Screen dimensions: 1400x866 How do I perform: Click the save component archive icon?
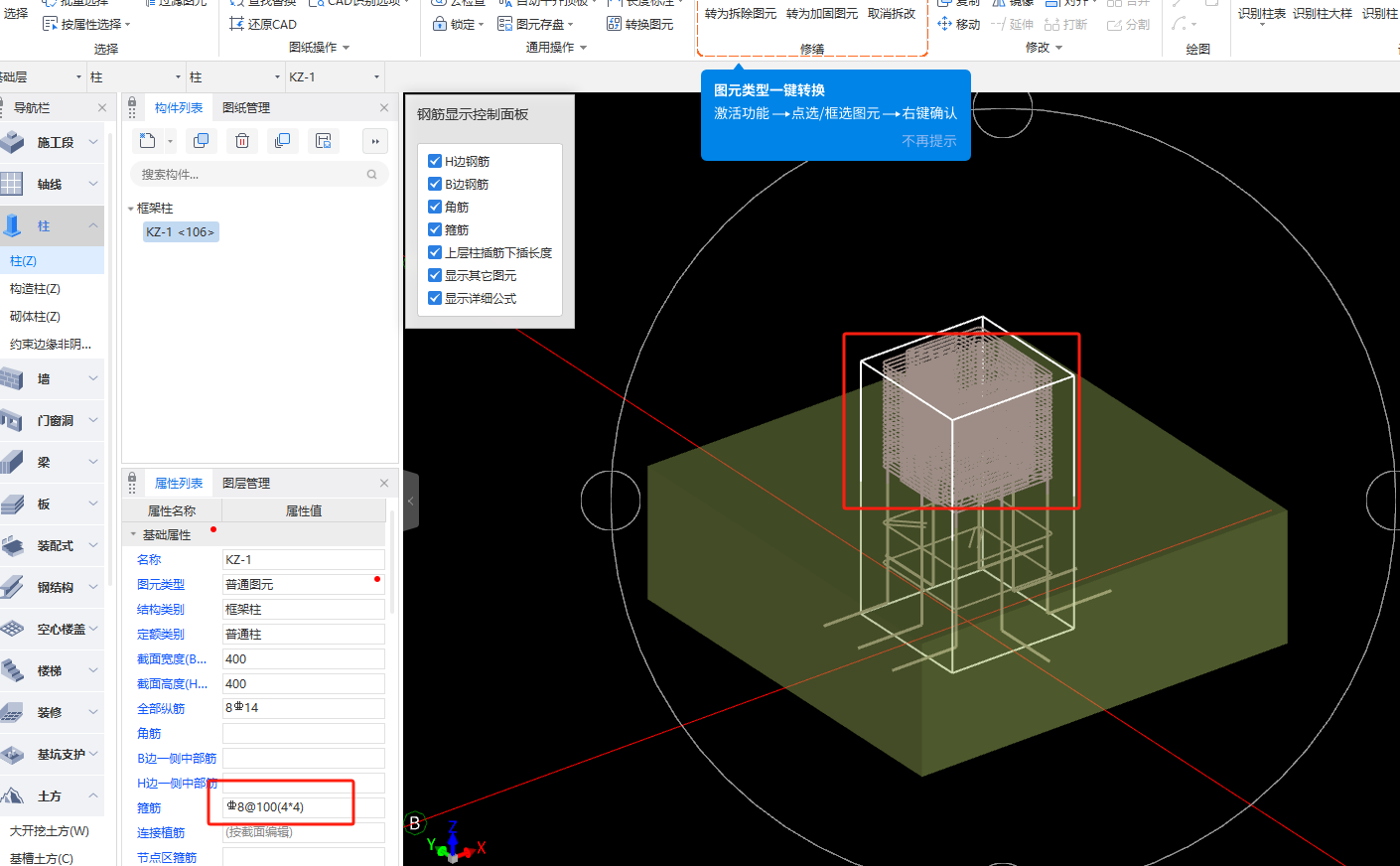323,141
